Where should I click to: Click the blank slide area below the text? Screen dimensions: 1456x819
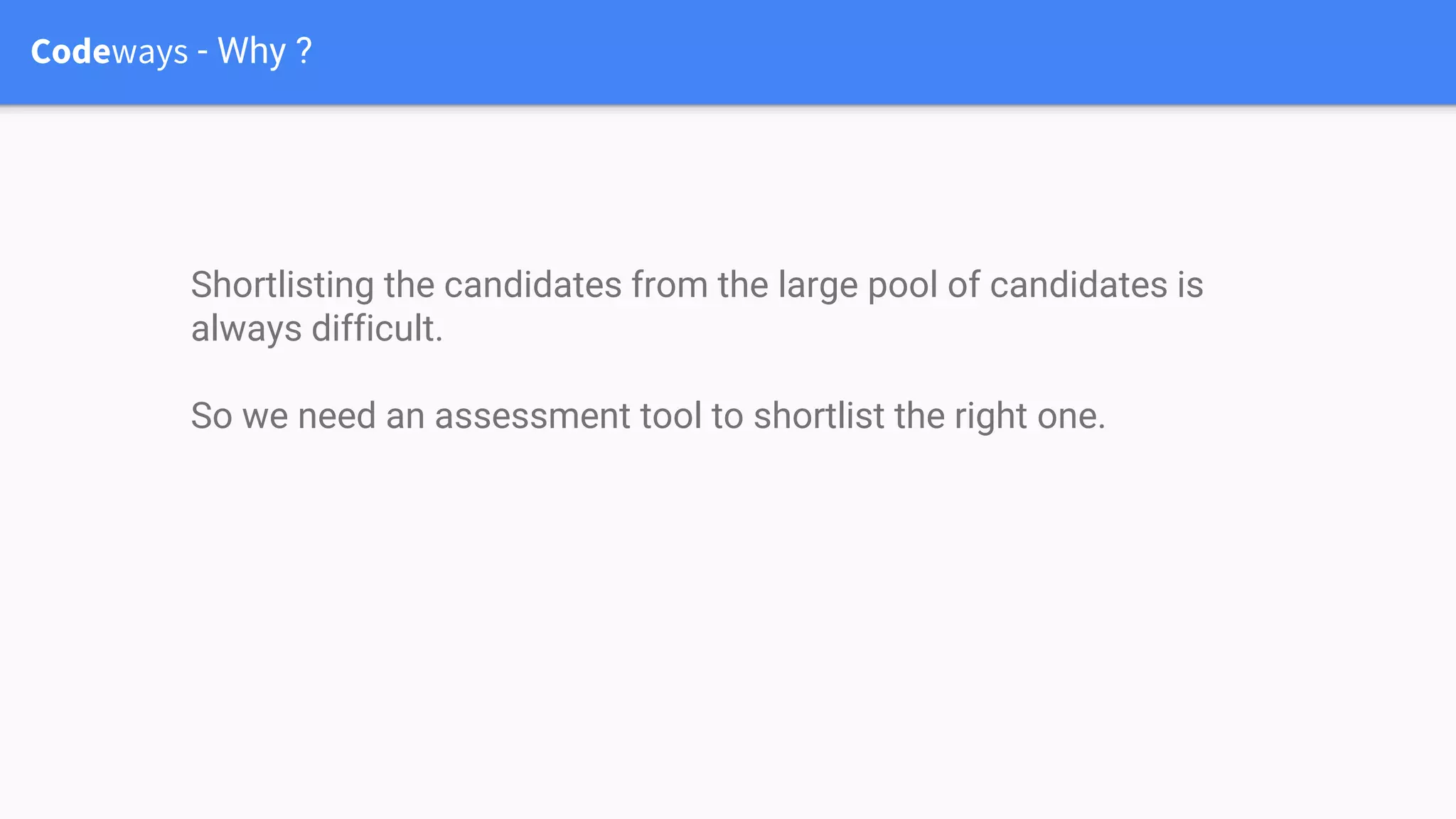(x=728, y=626)
